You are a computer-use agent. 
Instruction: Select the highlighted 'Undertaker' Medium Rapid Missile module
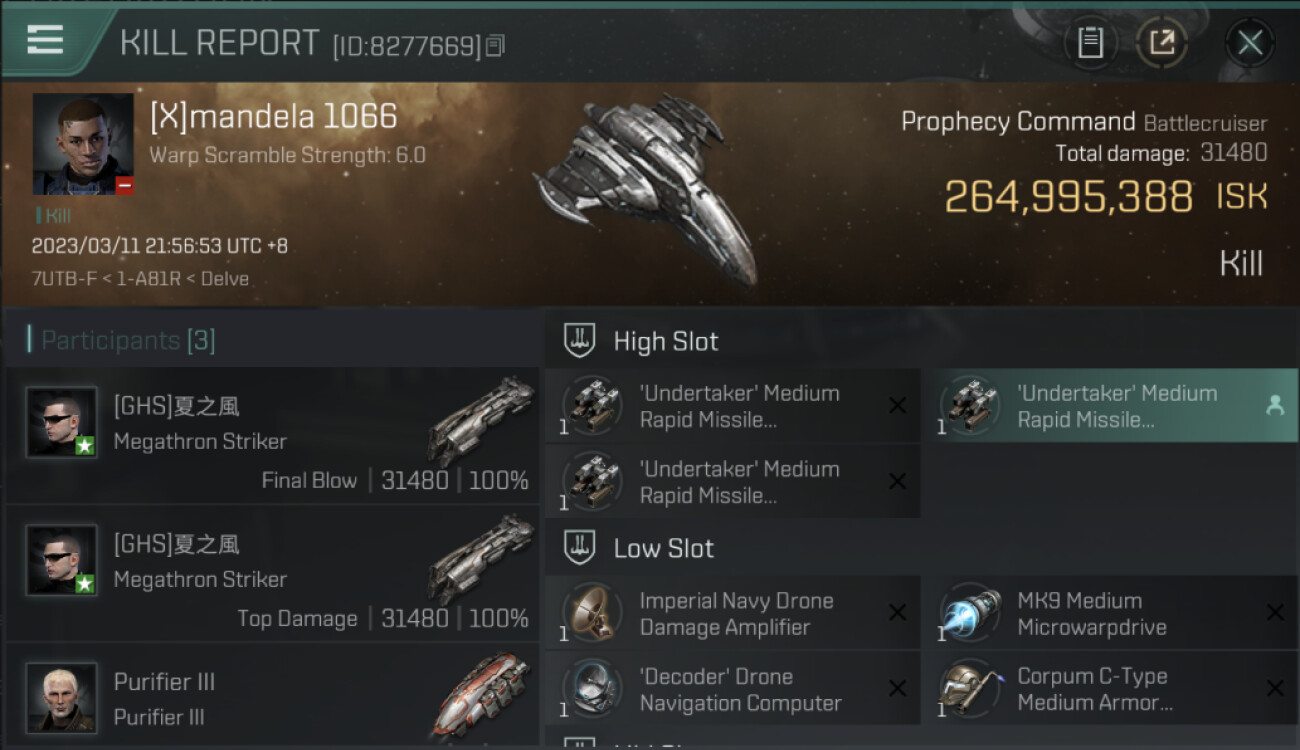[x=1110, y=406]
